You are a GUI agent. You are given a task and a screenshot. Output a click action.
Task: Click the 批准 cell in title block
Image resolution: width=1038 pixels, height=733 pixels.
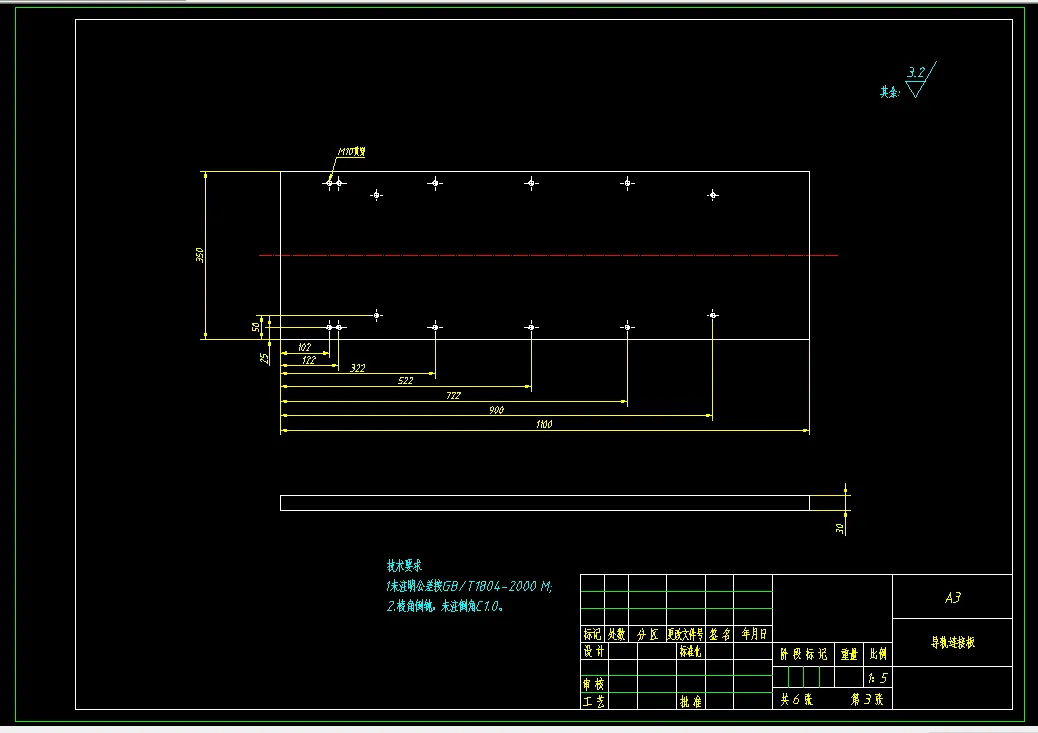(690, 701)
